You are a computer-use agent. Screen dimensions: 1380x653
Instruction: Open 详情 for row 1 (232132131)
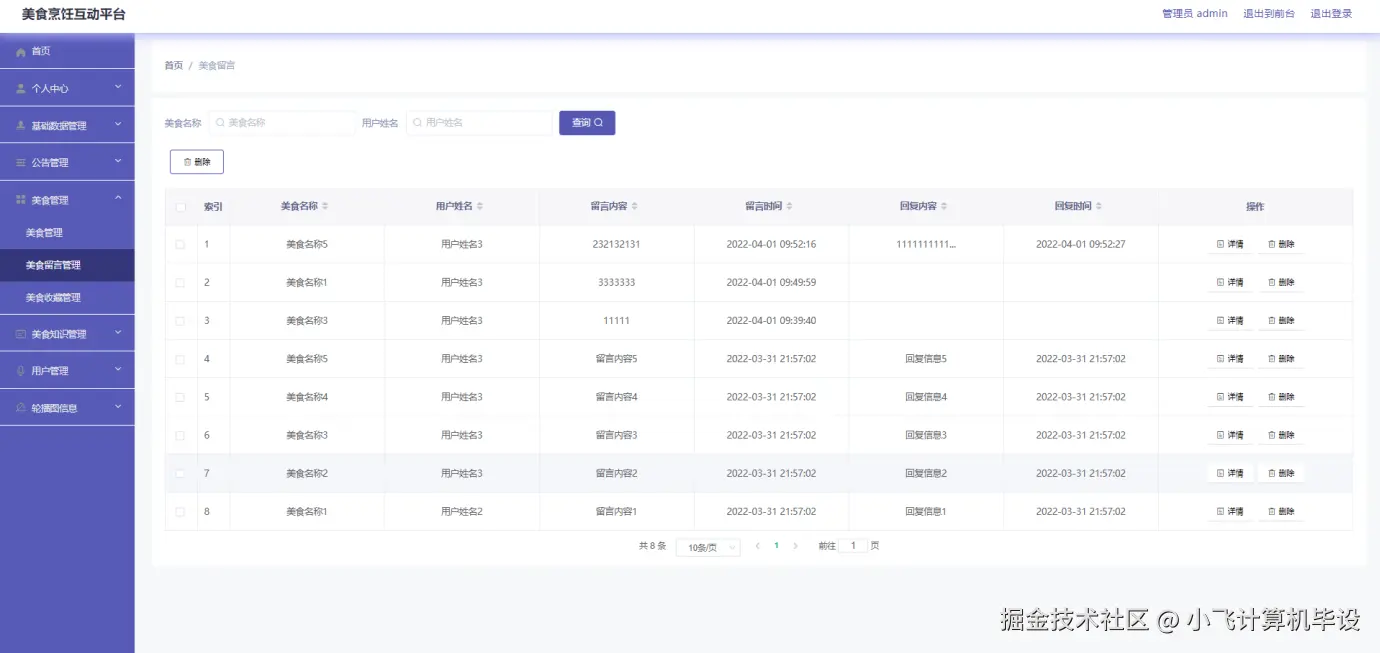pyautogui.click(x=1230, y=244)
